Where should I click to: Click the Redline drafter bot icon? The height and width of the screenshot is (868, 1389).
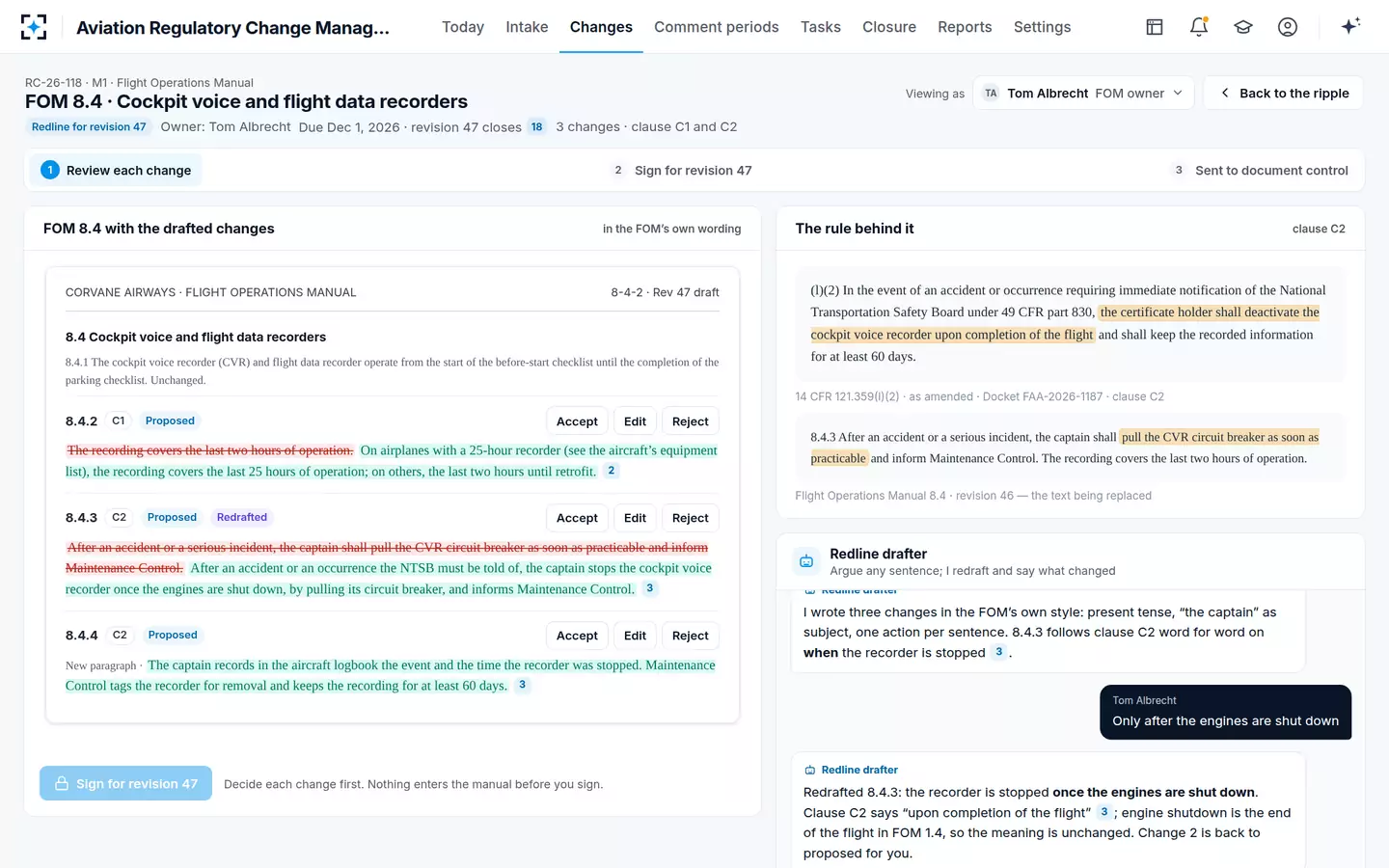[x=806, y=561]
